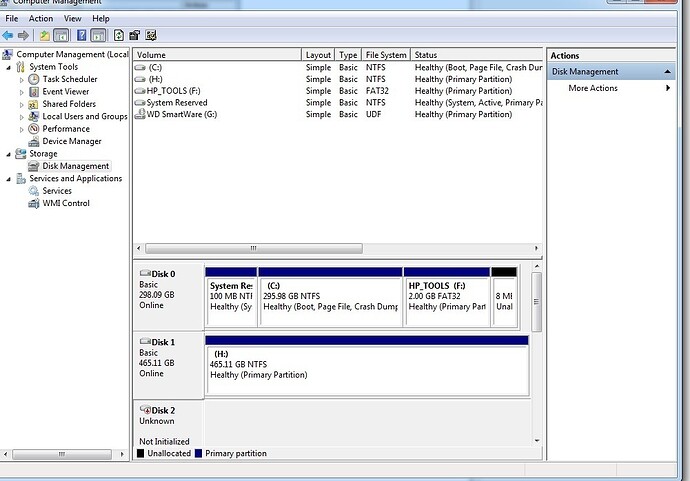Click the volume list scroll right arrow

click(x=536, y=248)
